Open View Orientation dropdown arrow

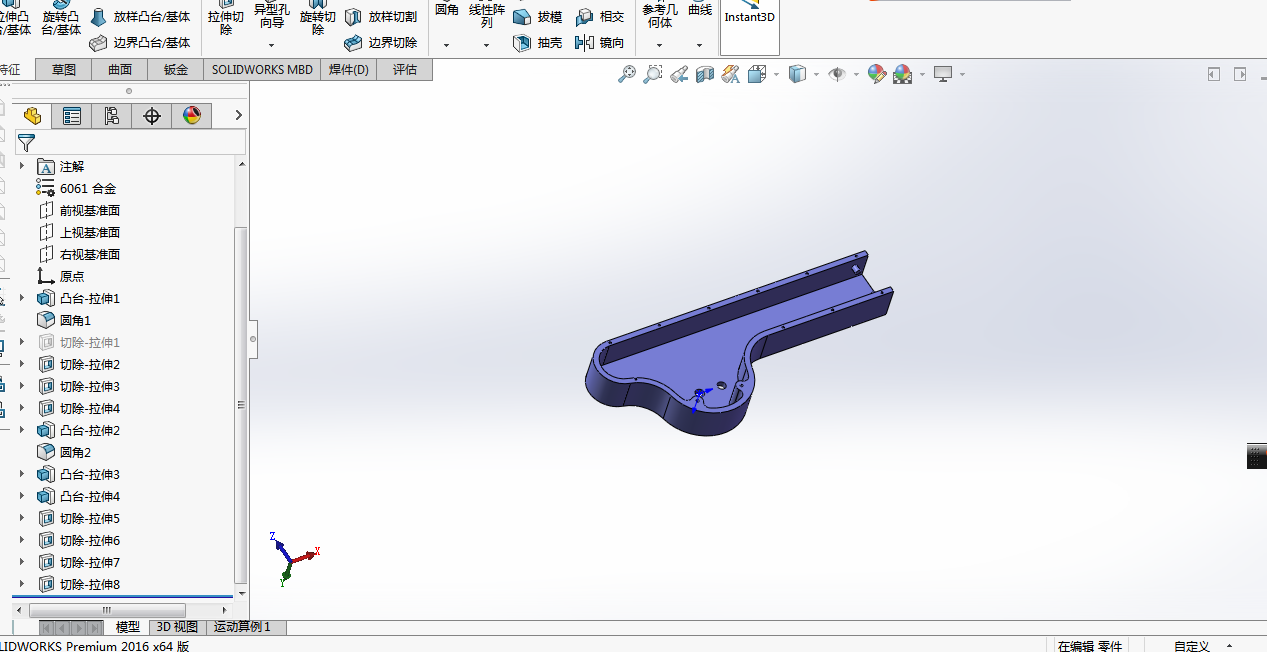[x=776, y=75]
